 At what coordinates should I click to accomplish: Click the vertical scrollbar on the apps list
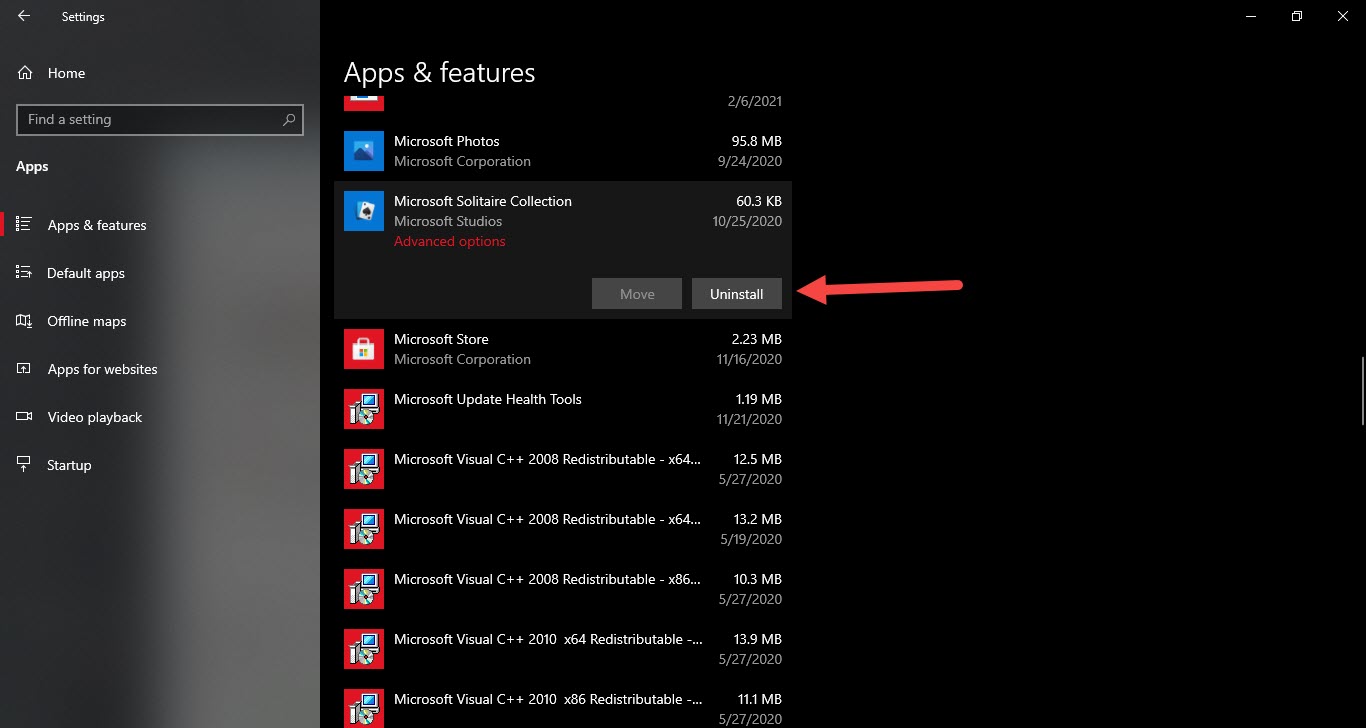(1362, 390)
